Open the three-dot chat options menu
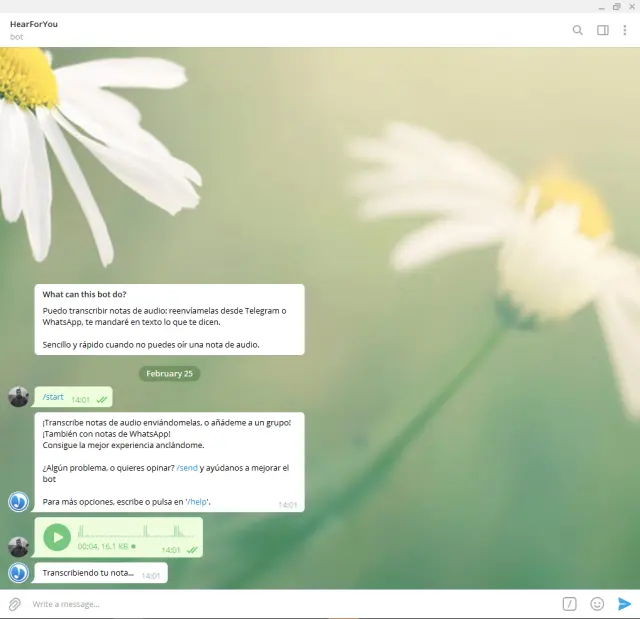 (x=625, y=30)
